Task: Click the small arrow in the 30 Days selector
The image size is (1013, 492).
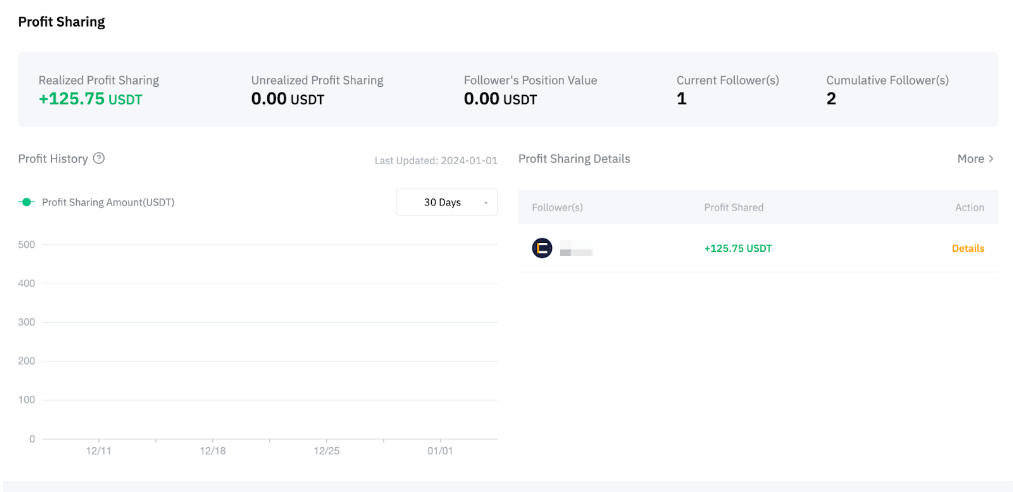Action: point(486,203)
